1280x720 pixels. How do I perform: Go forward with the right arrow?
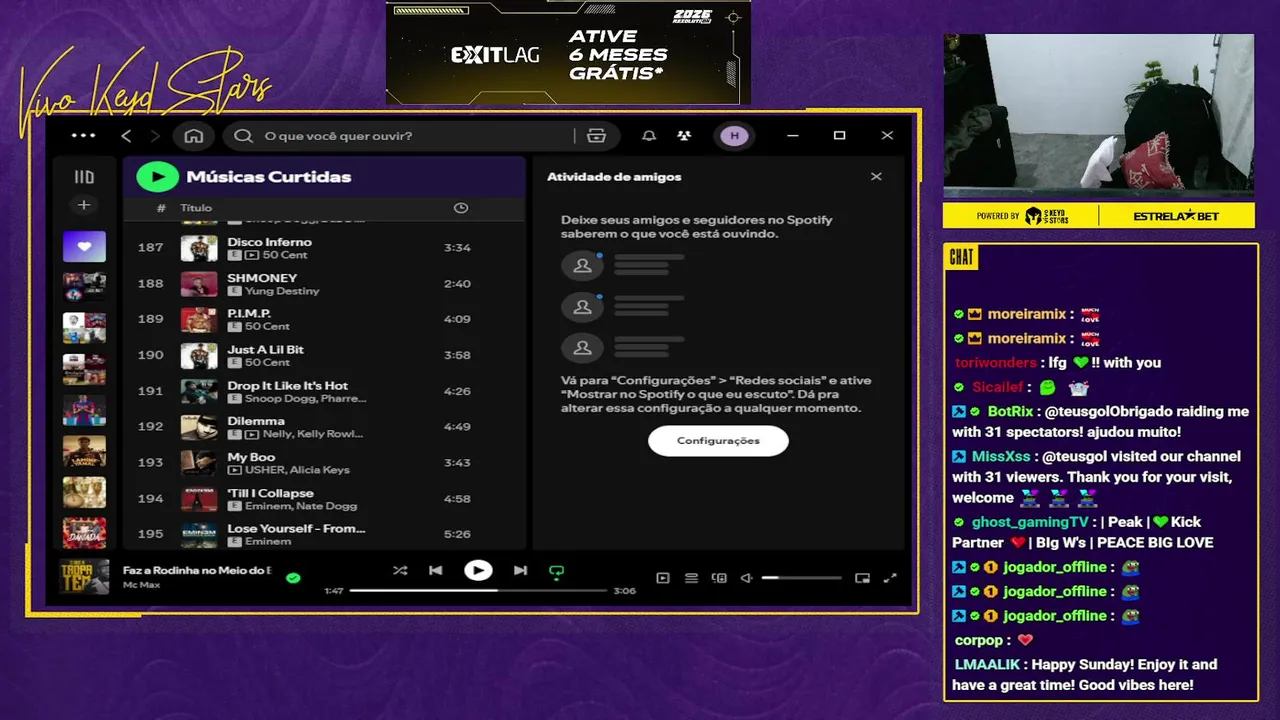click(155, 136)
